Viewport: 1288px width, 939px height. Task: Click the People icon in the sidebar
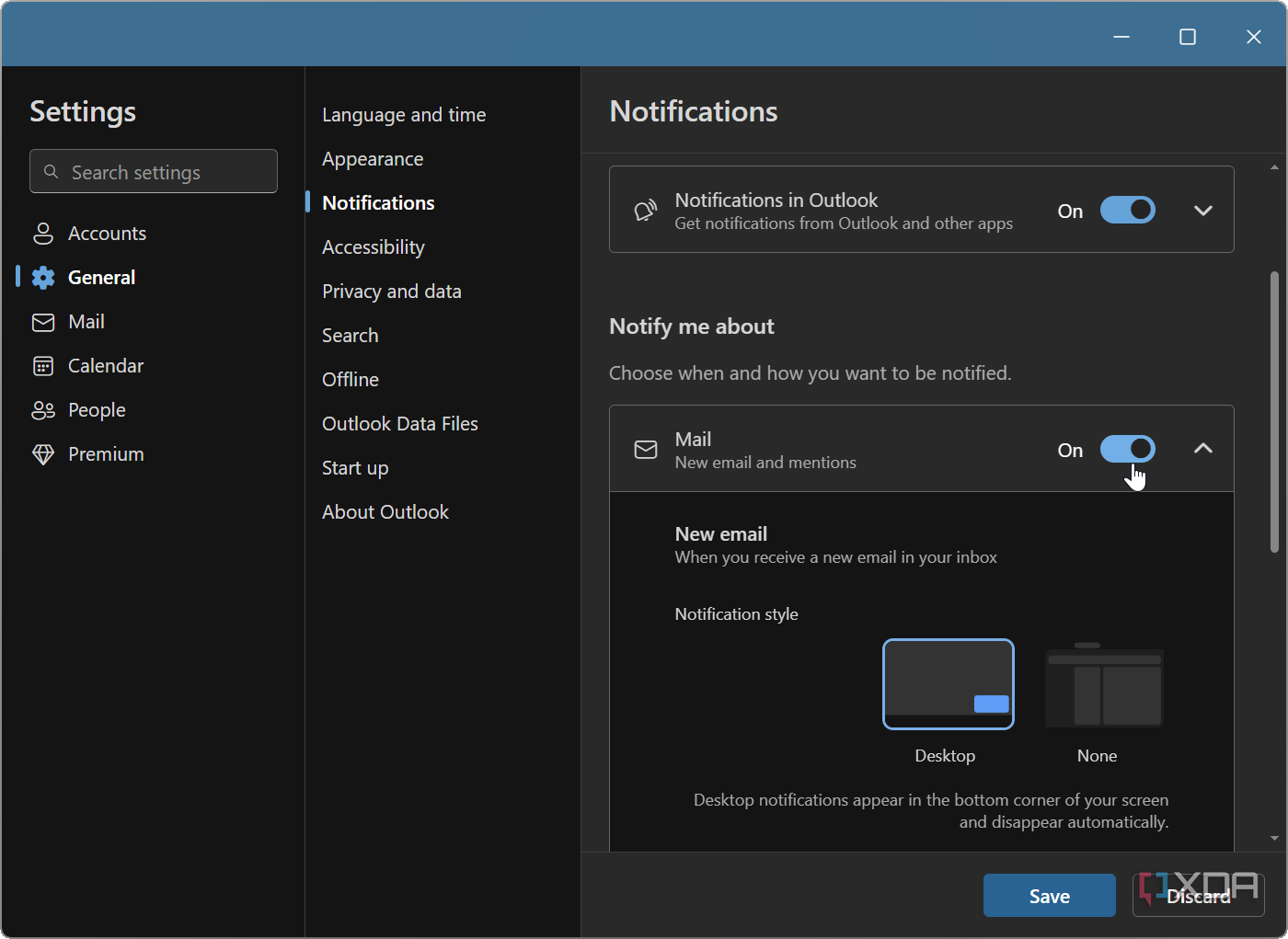click(43, 409)
